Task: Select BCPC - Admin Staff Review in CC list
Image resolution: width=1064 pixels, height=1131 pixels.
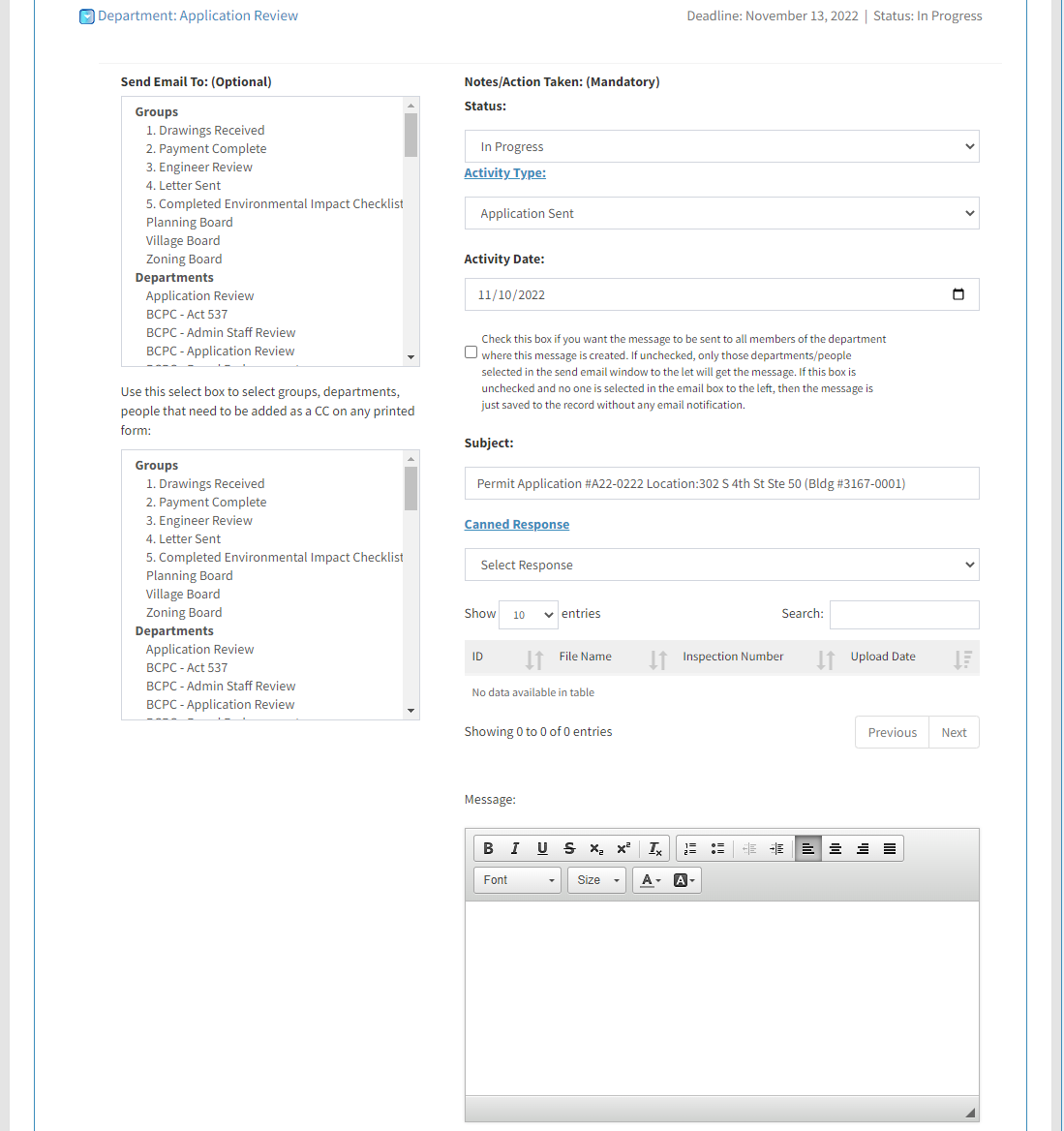Action: 221,686
